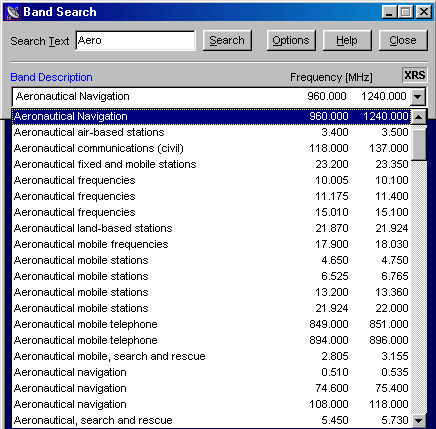Viewport: 436px width, 429px height.
Task: Click the 3.155 end frequency value
Action: [395, 356]
